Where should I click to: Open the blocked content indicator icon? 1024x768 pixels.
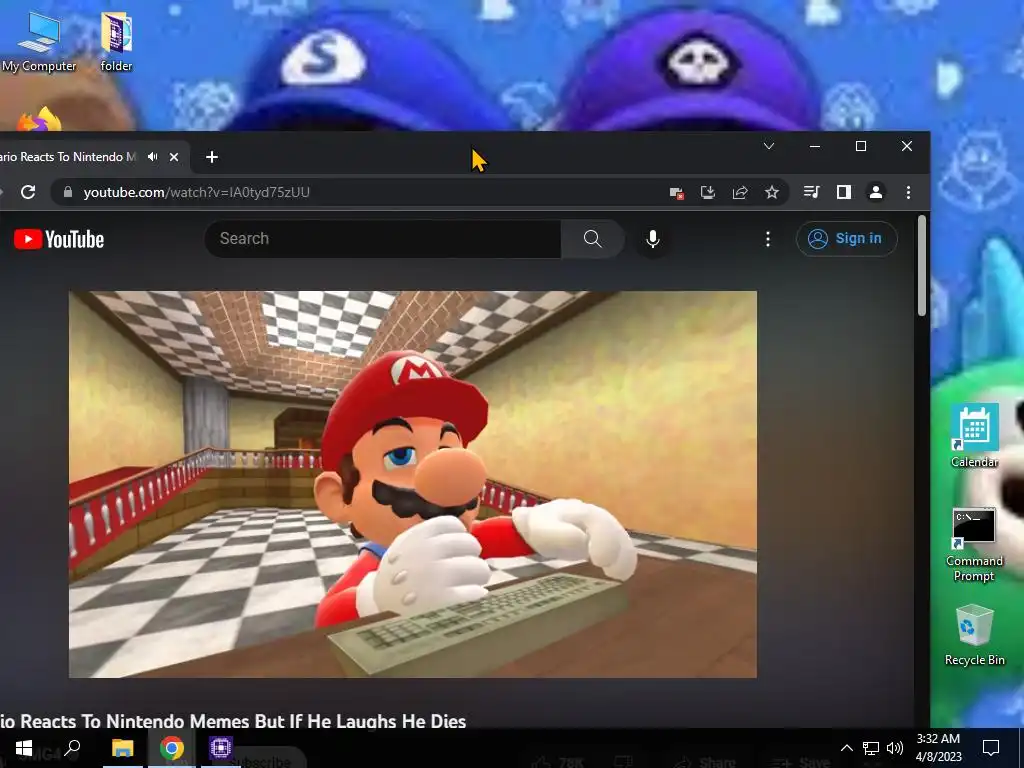(677, 193)
